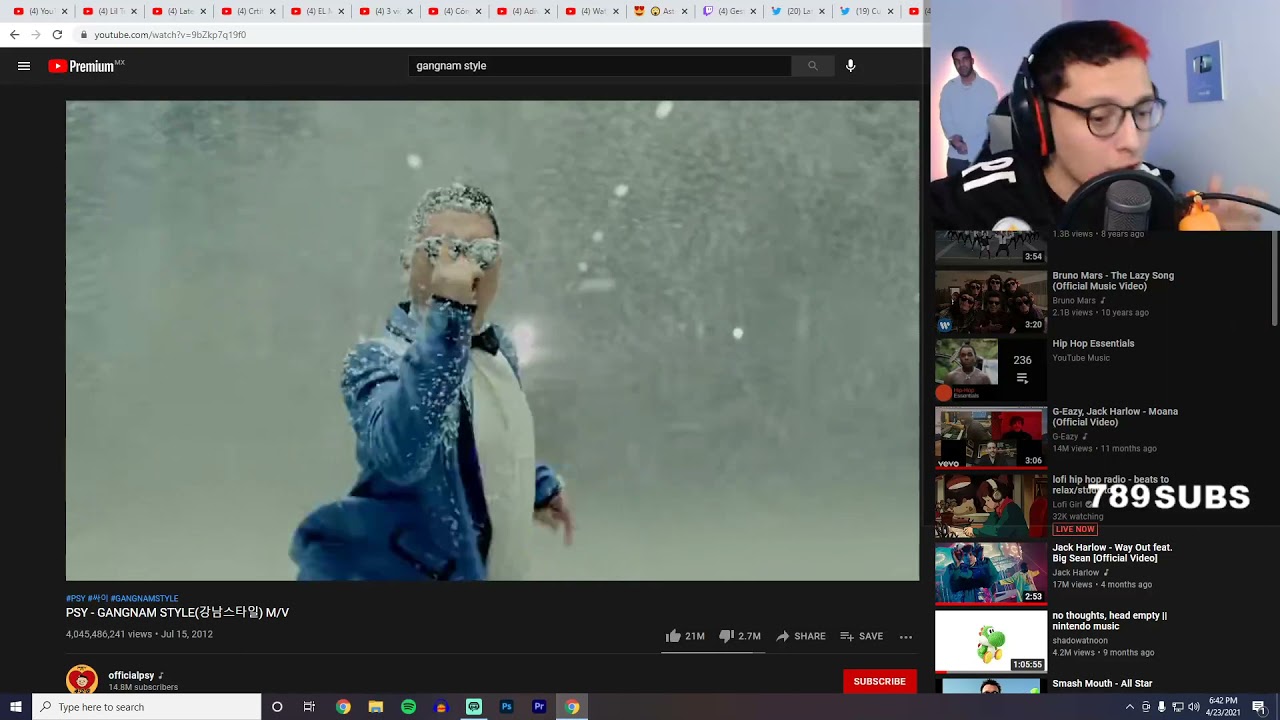This screenshot has height=720, width=1280.
Task: Show hidden system tray icons
Action: [1130, 707]
